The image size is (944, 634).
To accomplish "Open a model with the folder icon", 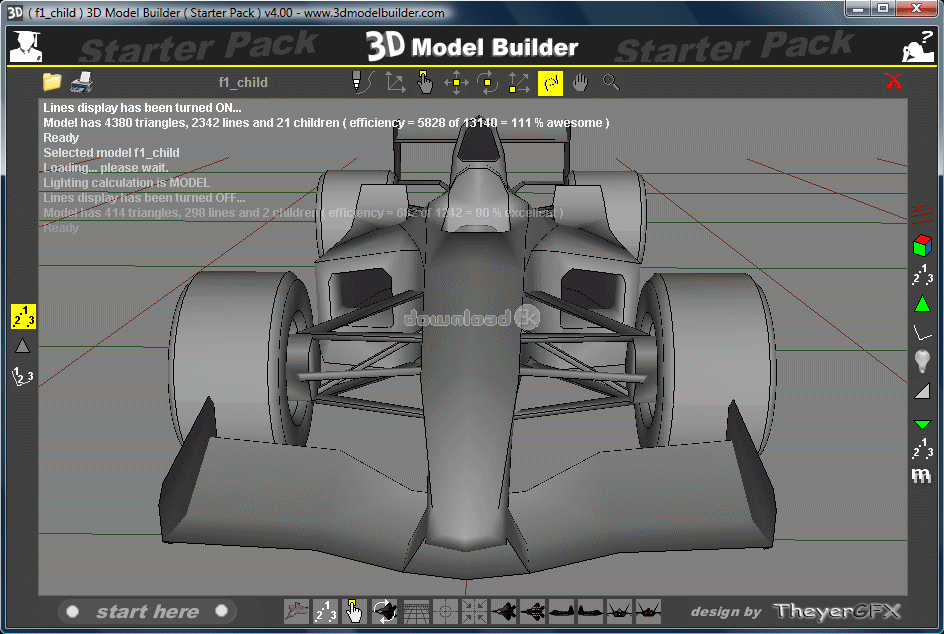I will coord(52,82).
